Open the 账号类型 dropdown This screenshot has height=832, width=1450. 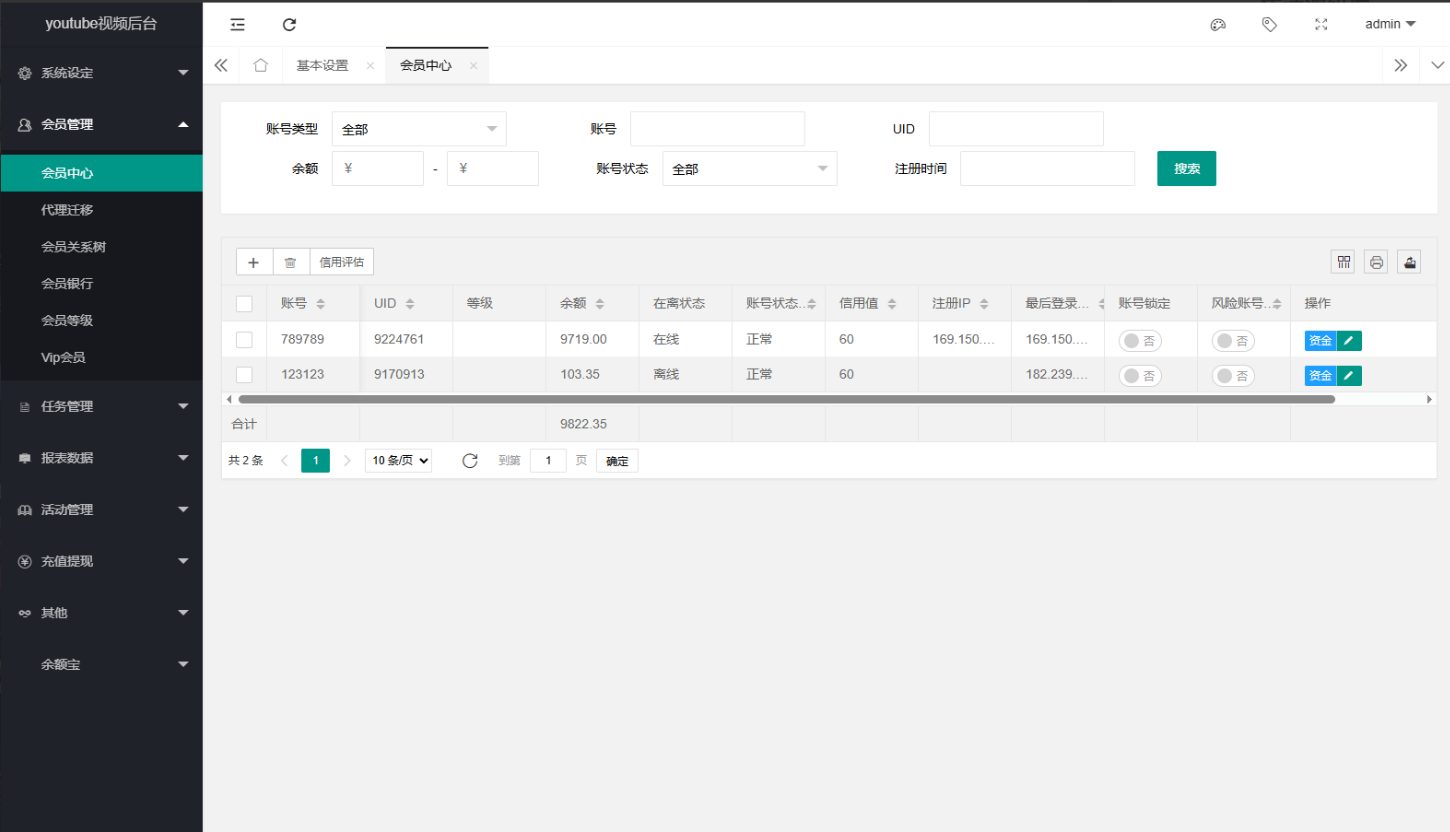pos(419,129)
